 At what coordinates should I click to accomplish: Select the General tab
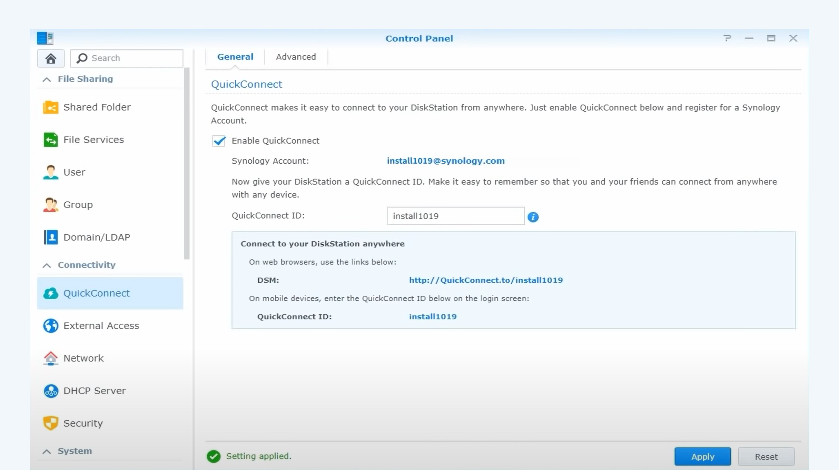[x=235, y=57]
